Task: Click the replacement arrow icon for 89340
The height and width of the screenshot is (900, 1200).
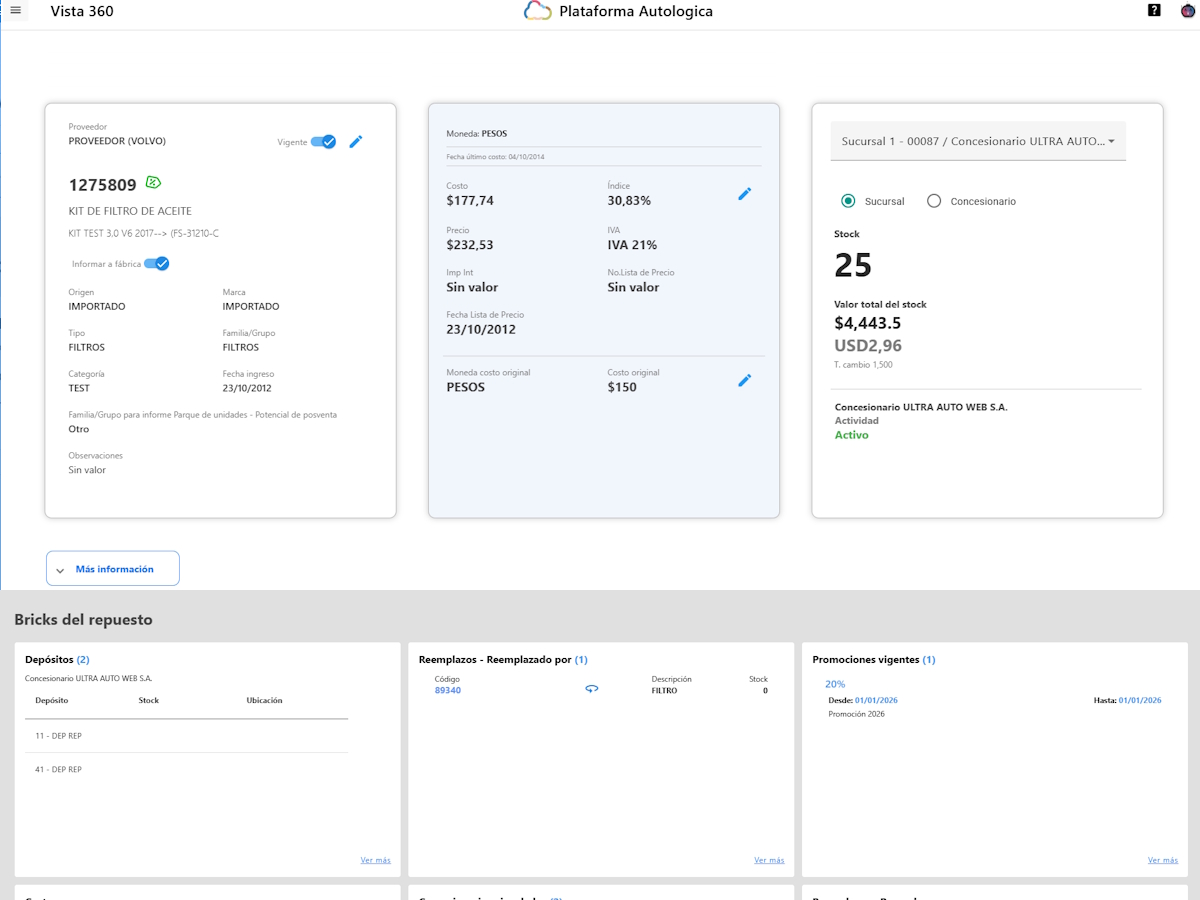Action: [592, 689]
